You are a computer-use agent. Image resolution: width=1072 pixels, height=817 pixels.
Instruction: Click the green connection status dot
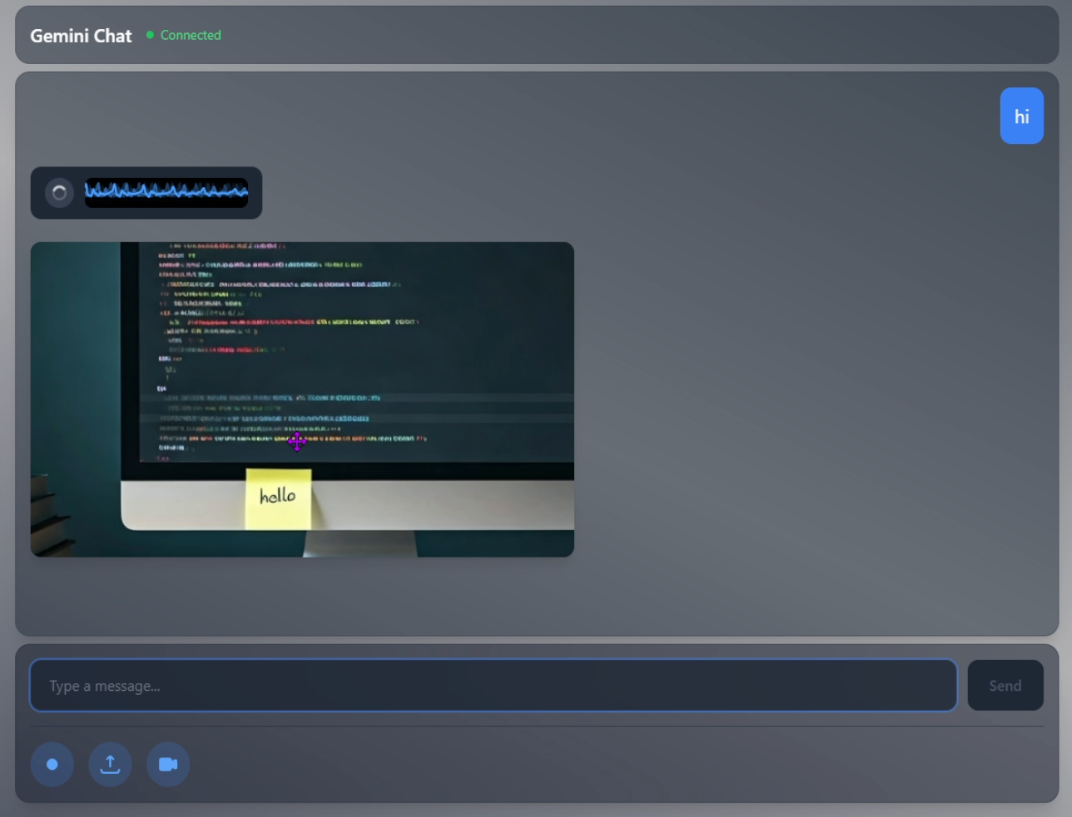pos(150,35)
